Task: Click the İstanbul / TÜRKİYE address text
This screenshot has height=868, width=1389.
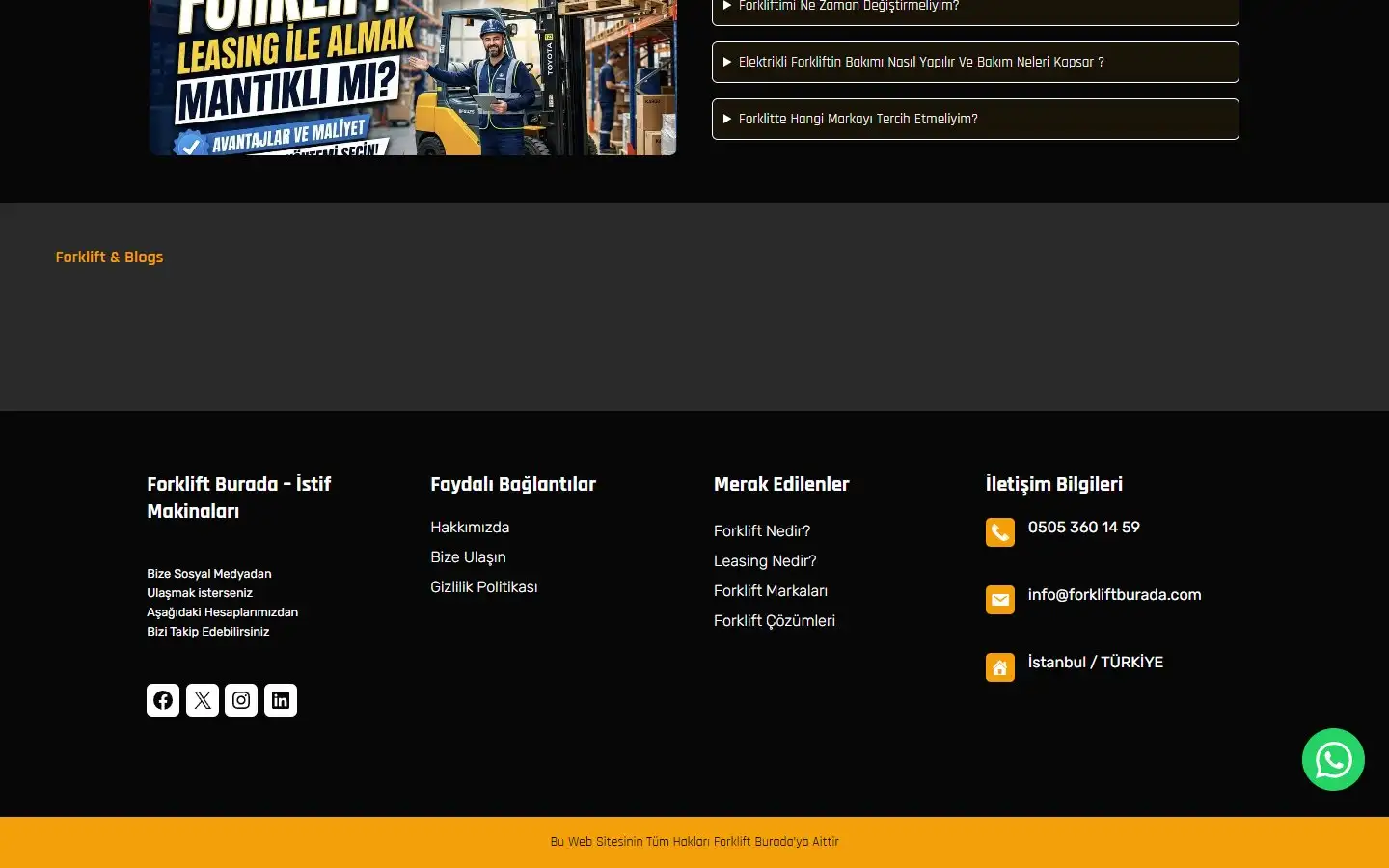Action: [1096, 663]
